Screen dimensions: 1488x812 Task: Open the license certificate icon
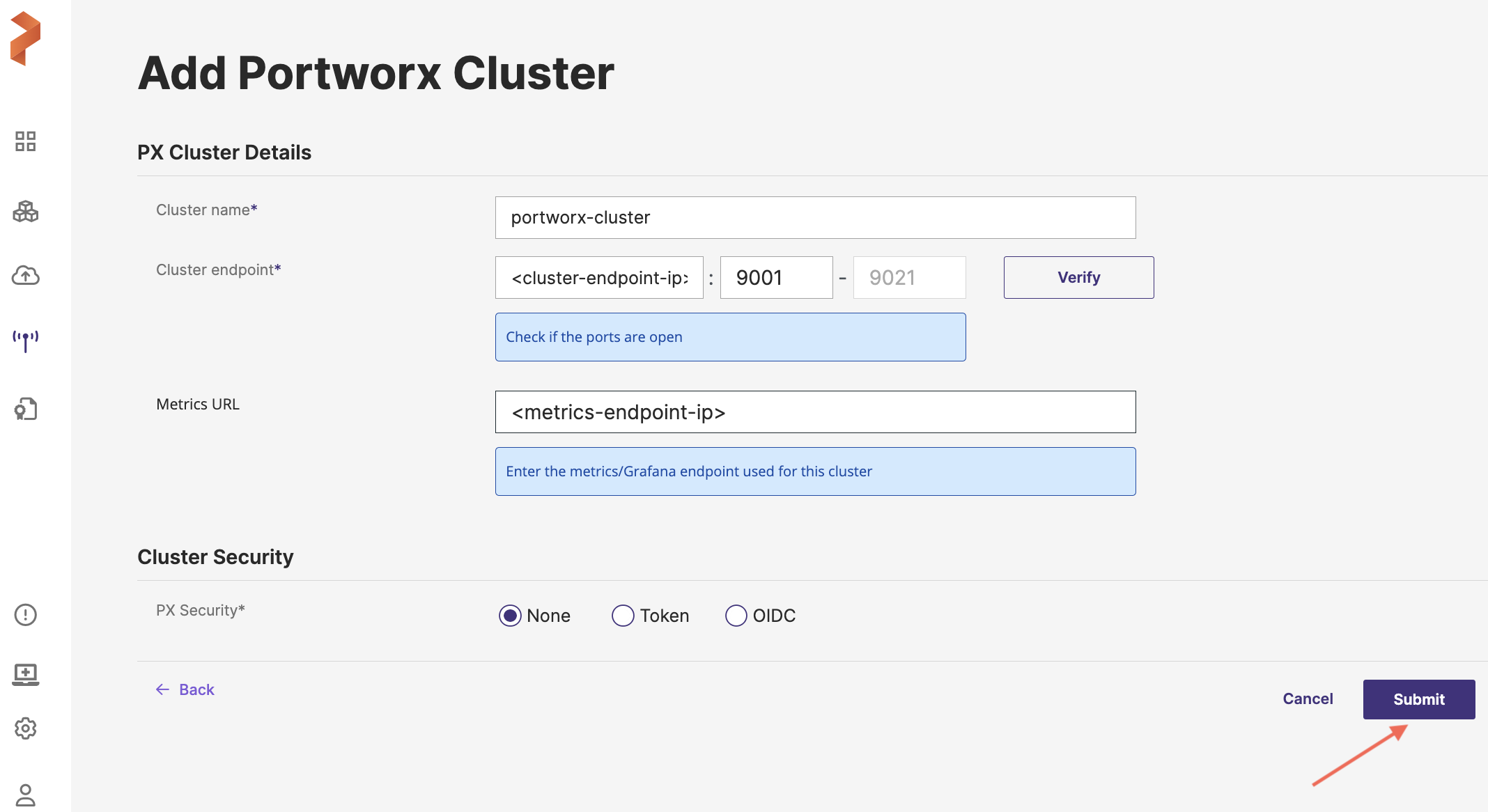coord(26,409)
